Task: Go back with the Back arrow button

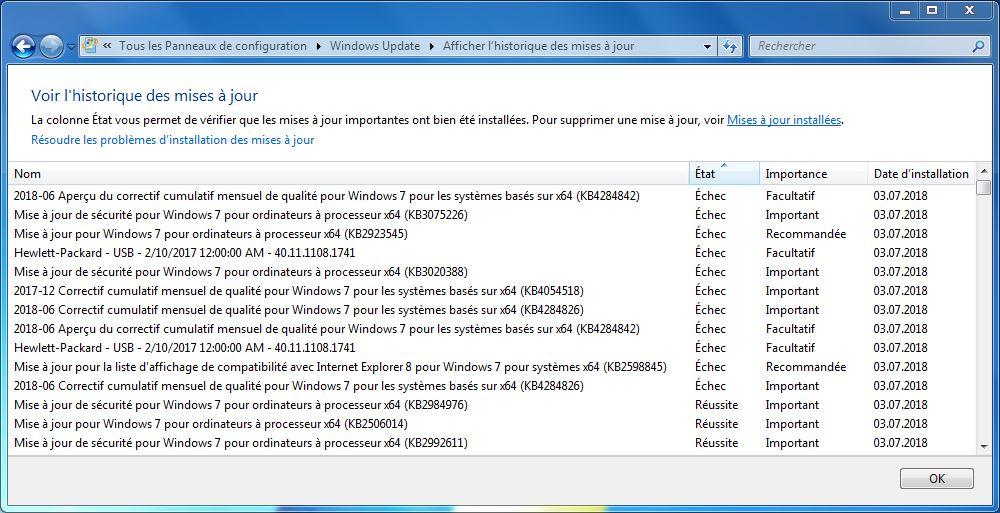Action: tap(23, 46)
